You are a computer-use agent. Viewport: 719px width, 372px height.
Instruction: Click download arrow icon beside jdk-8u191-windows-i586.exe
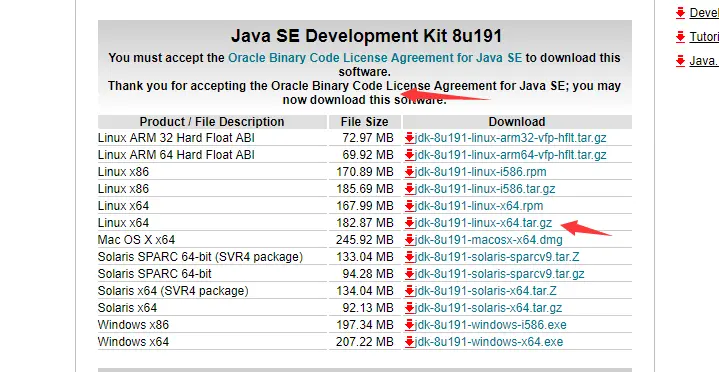coord(409,325)
